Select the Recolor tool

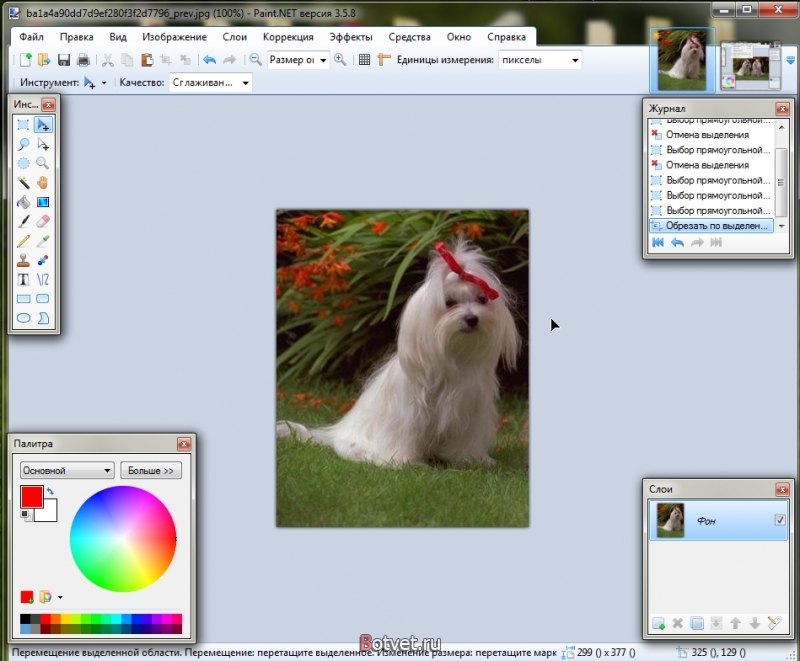point(43,260)
